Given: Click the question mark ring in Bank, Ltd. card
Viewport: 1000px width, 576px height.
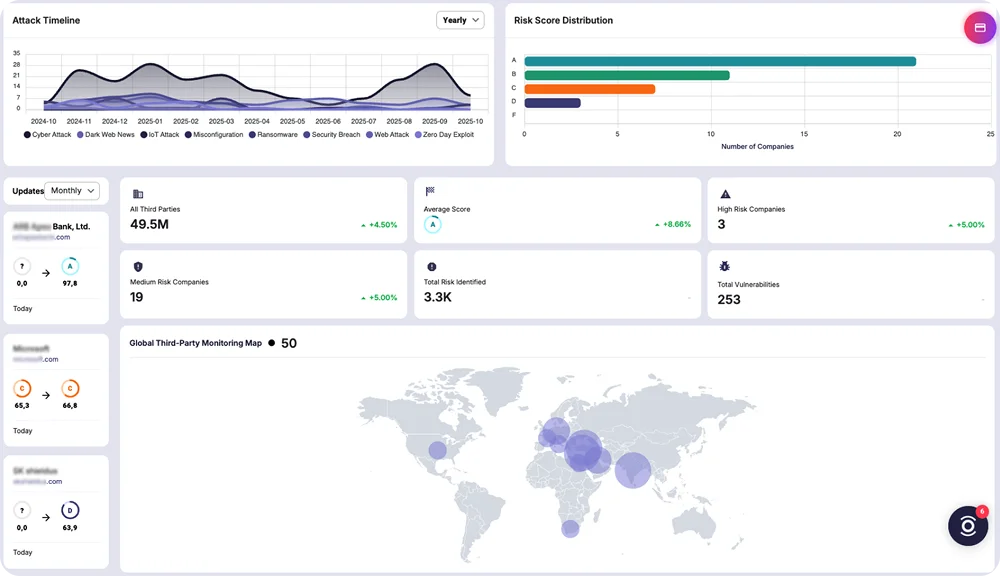Looking at the screenshot, I should click(22, 266).
